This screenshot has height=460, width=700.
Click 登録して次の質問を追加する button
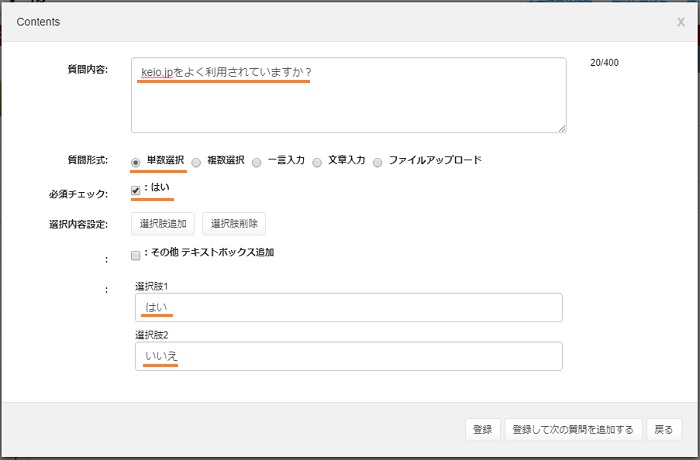tap(572, 430)
